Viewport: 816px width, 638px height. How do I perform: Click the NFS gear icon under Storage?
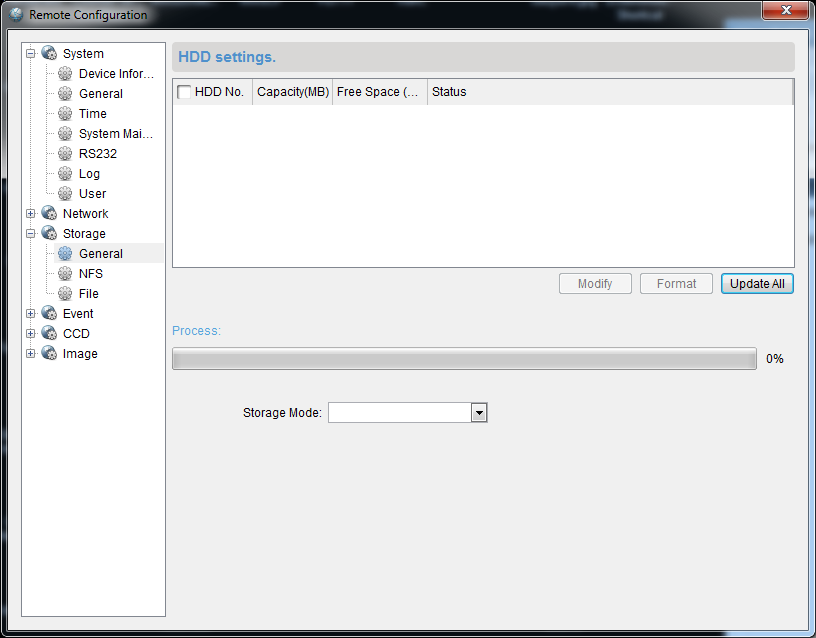click(x=66, y=274)
